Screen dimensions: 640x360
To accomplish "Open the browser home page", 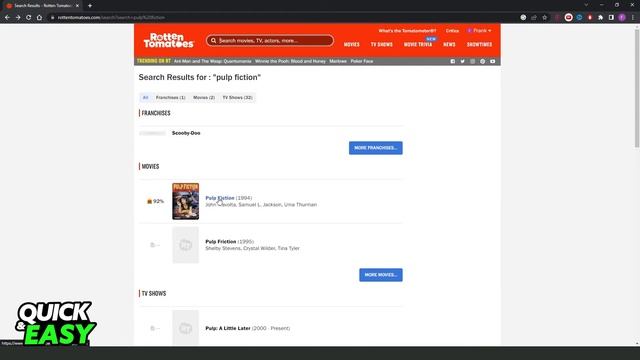I will click(39, 18).
